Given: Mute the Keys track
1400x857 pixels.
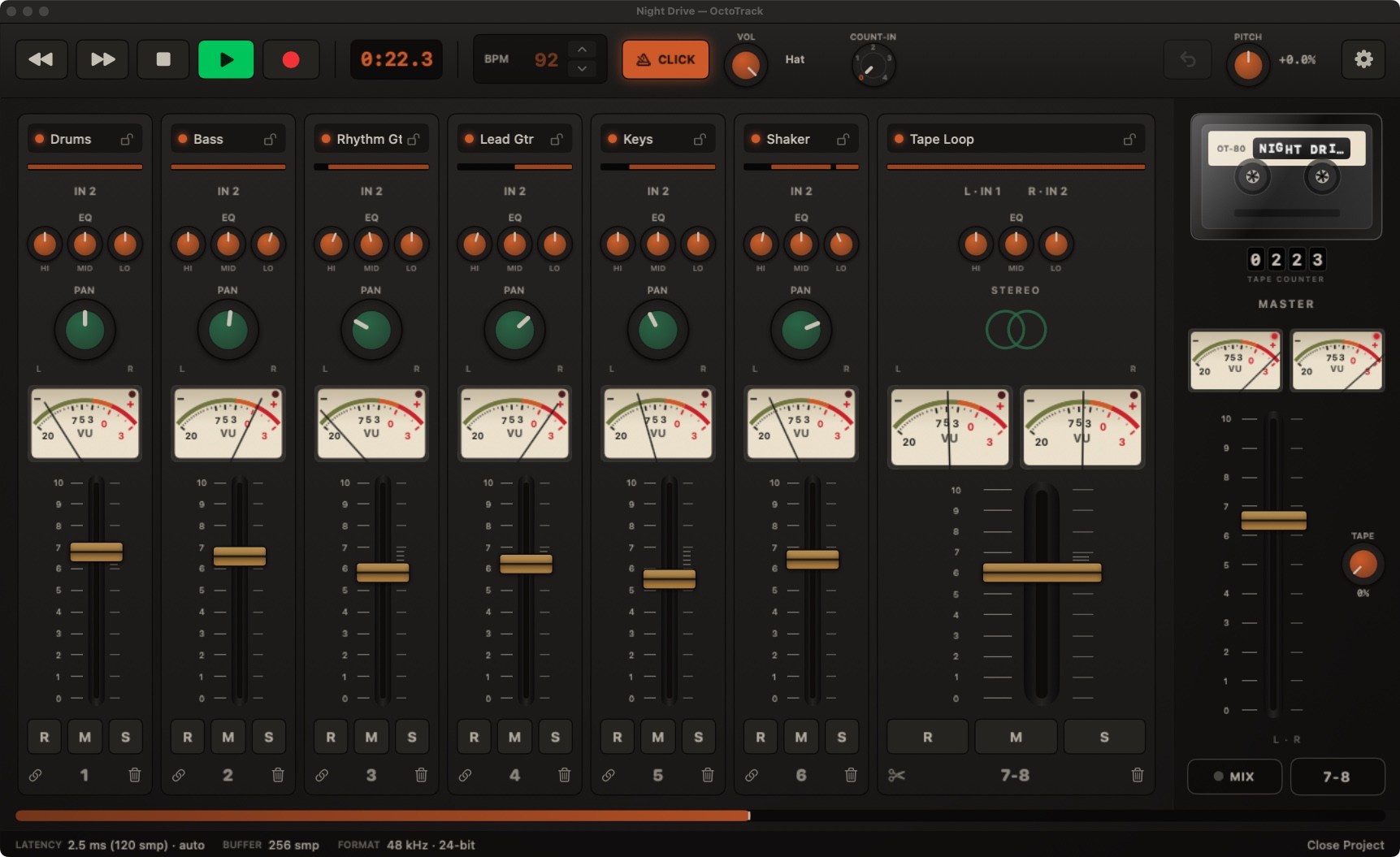Looking at the screenshot, I should click(x=658, y=737).
